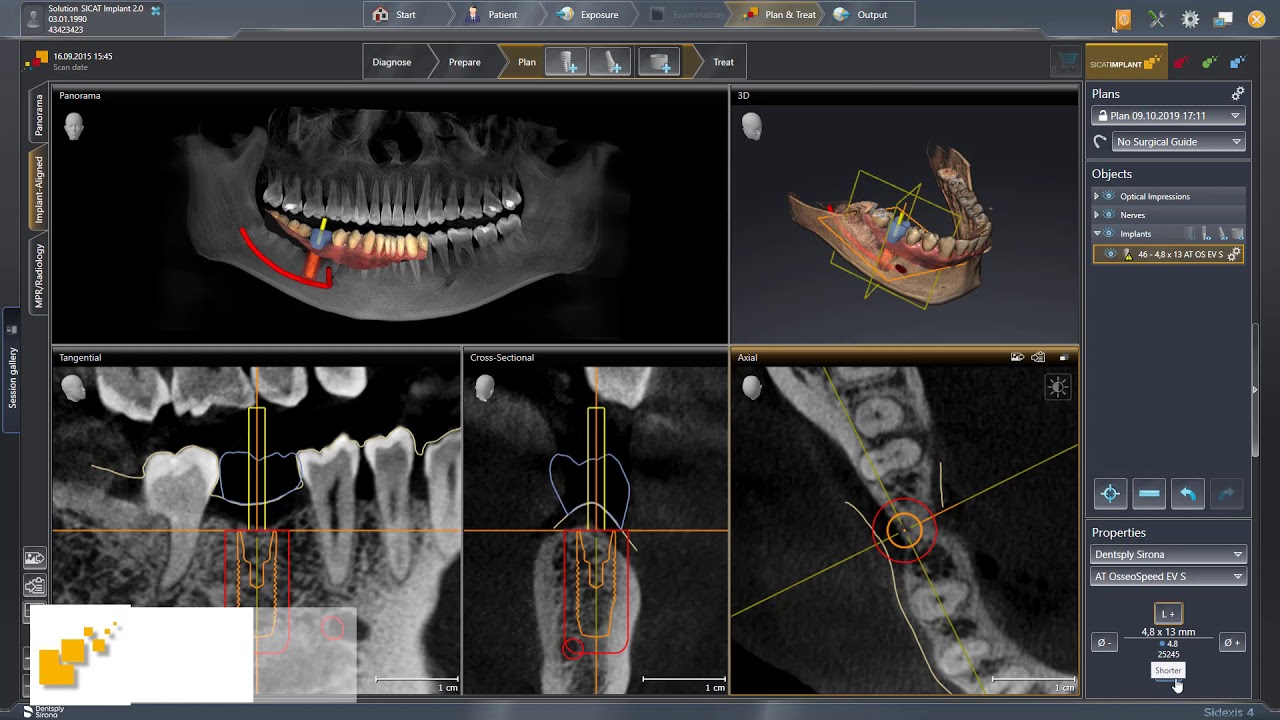Open the help book icon
This screenshot has width=1280, height=720.
(1123, 19)
